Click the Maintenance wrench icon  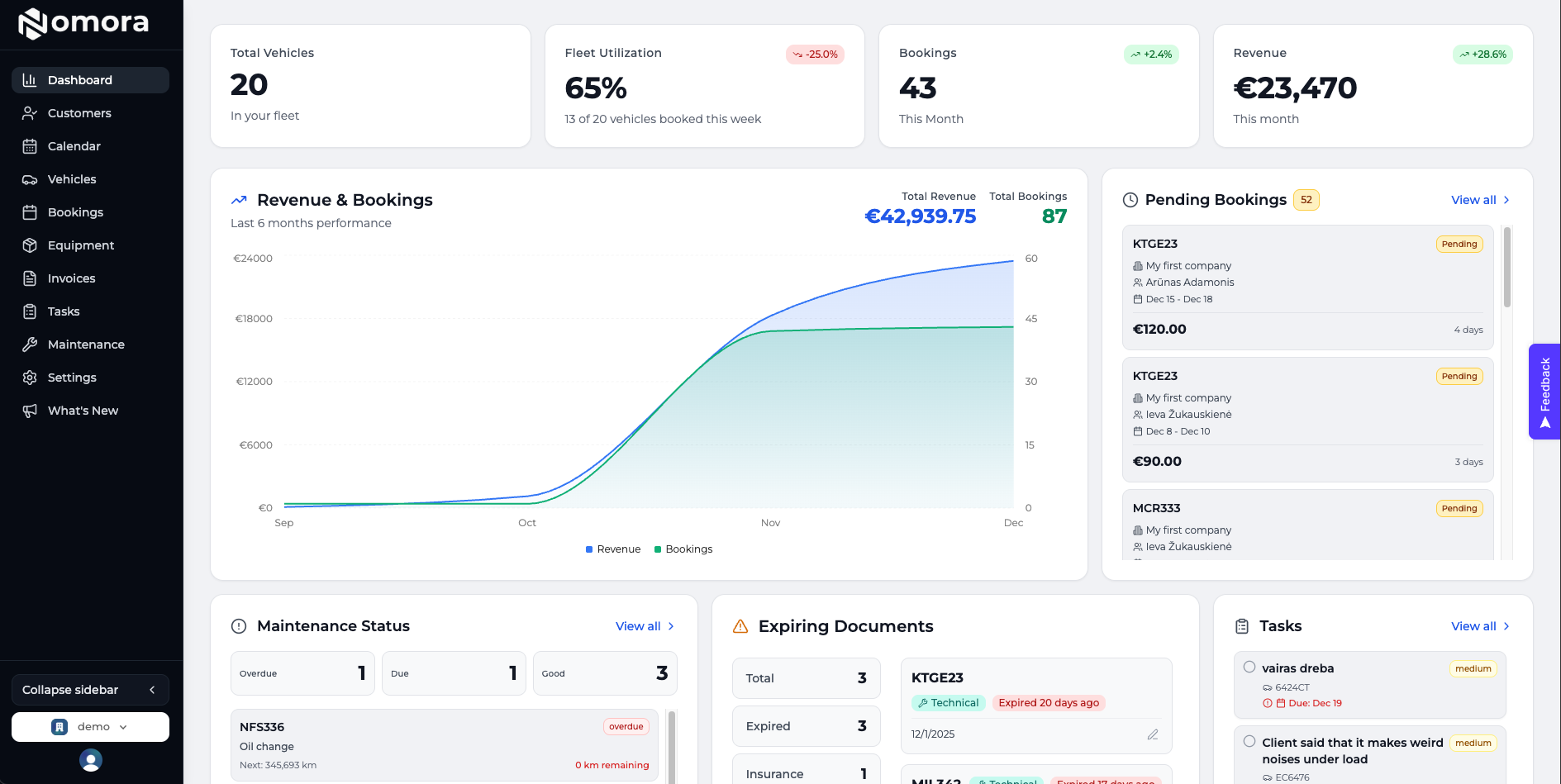click(x=30, y=344)
